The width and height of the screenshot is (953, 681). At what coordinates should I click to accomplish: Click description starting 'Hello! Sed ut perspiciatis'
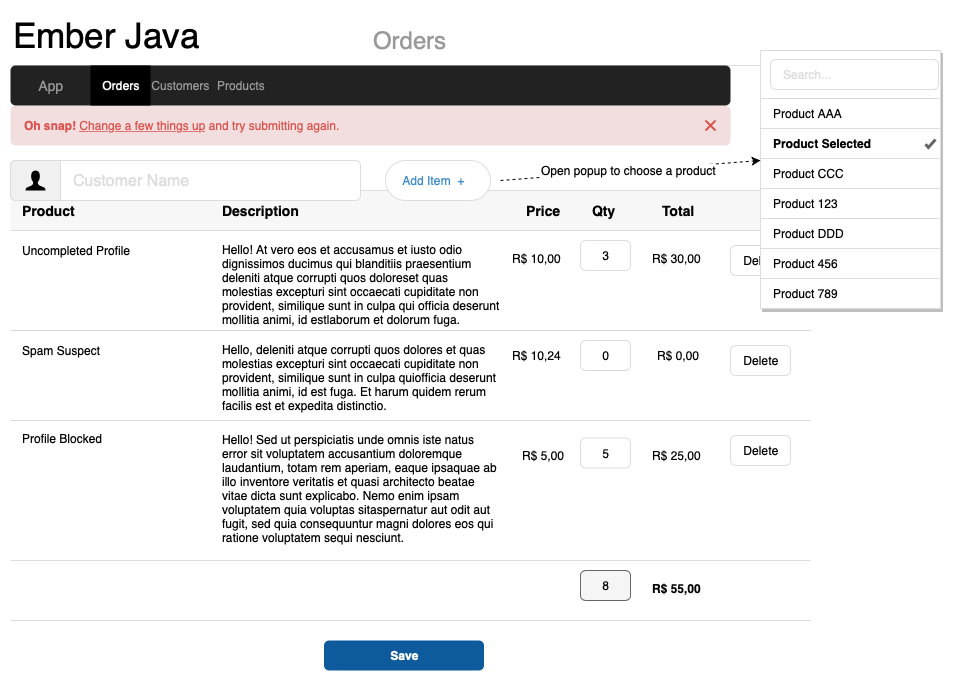[x=359, y=489]
